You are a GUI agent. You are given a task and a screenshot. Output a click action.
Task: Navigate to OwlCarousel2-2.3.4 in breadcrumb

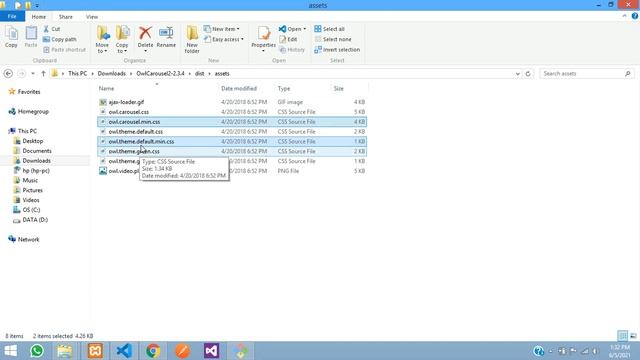160,73
